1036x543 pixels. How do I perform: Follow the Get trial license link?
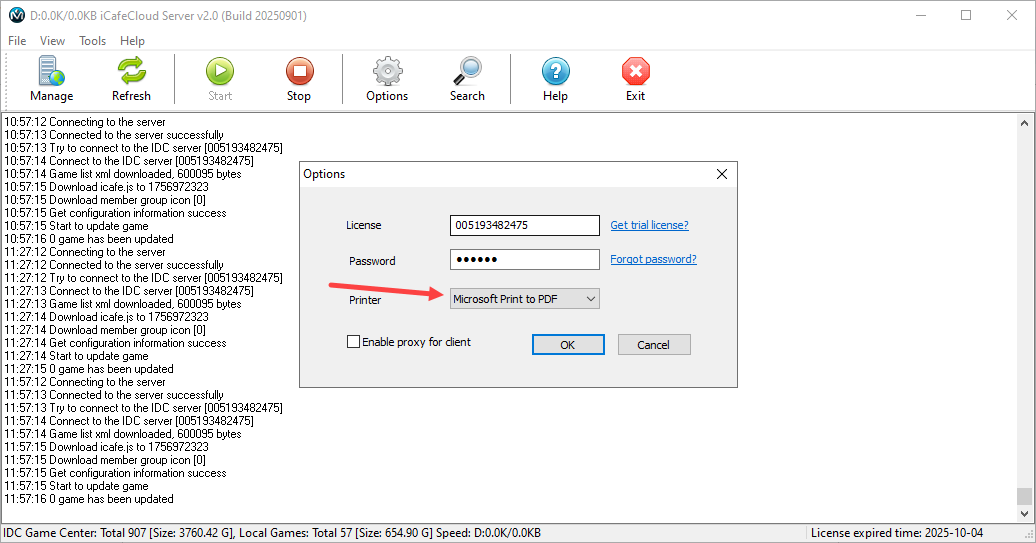pyautogui.click(x=649, y=225)
